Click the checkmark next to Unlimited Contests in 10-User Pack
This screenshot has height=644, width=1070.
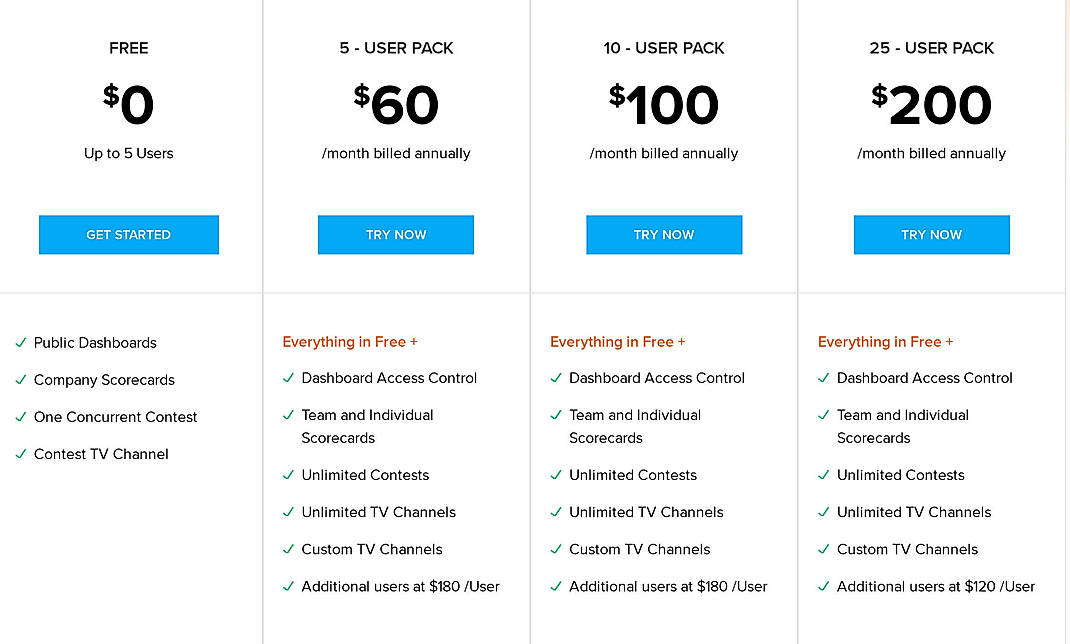pyautogui.click(x=556, y=475)
